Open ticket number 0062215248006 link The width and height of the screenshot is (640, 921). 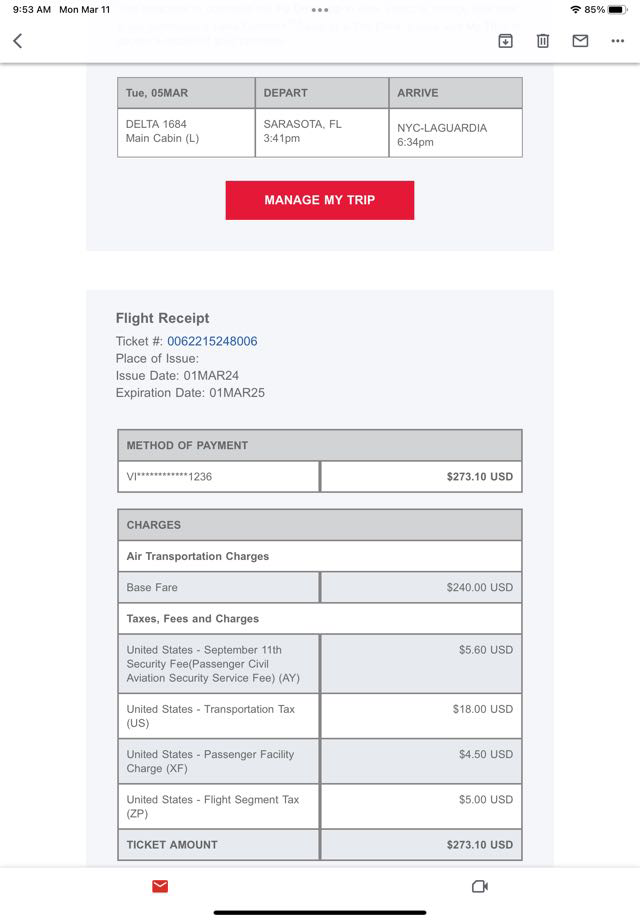(x=212, y=341)
